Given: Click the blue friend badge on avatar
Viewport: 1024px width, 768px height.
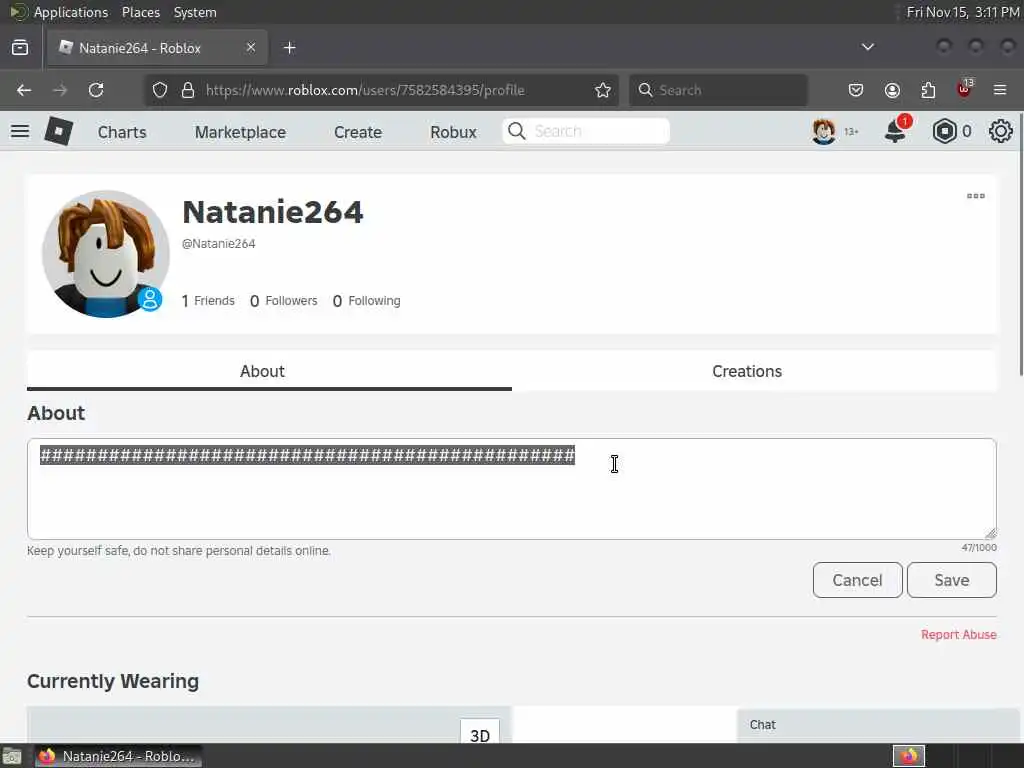Looking at the screenshot, I should click(x=150, y=299).
